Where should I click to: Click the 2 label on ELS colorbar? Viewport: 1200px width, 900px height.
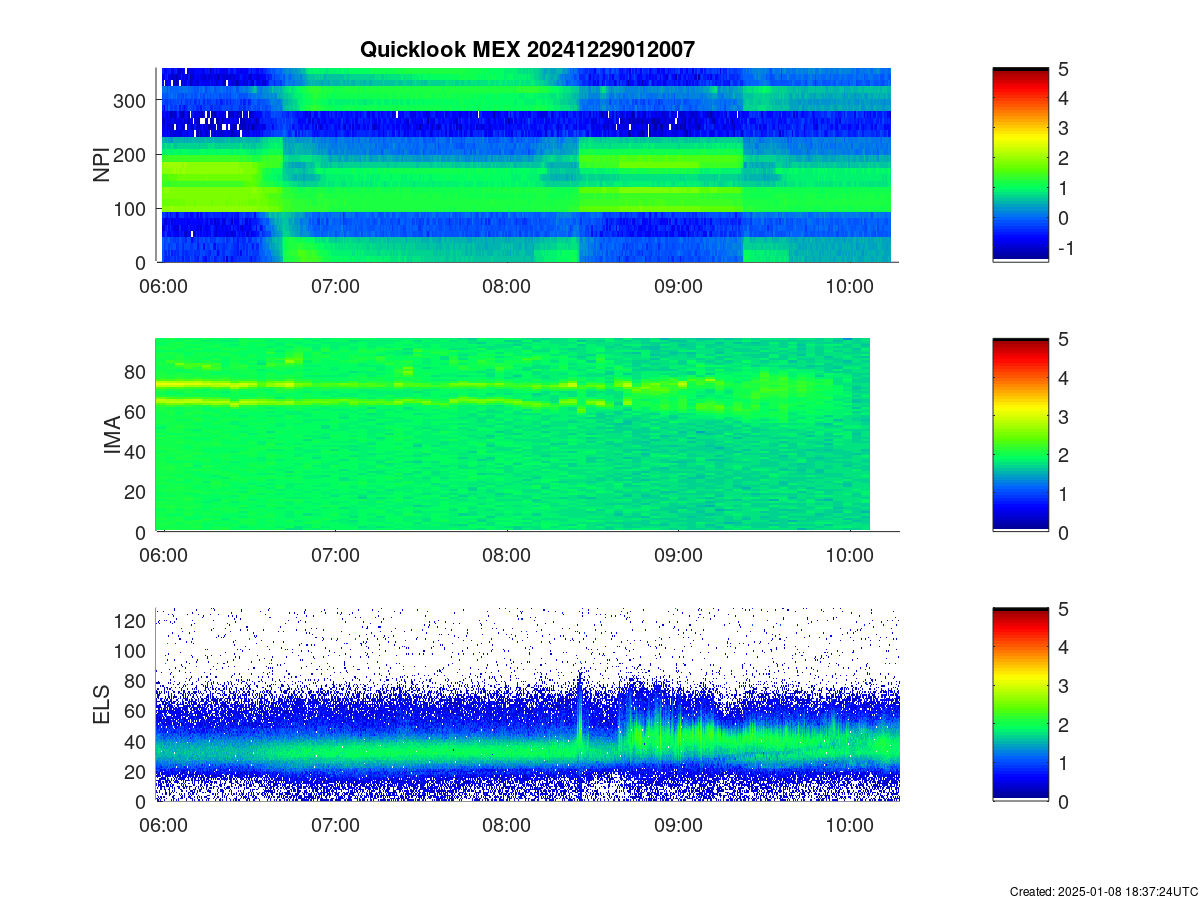pos(1064,724)
